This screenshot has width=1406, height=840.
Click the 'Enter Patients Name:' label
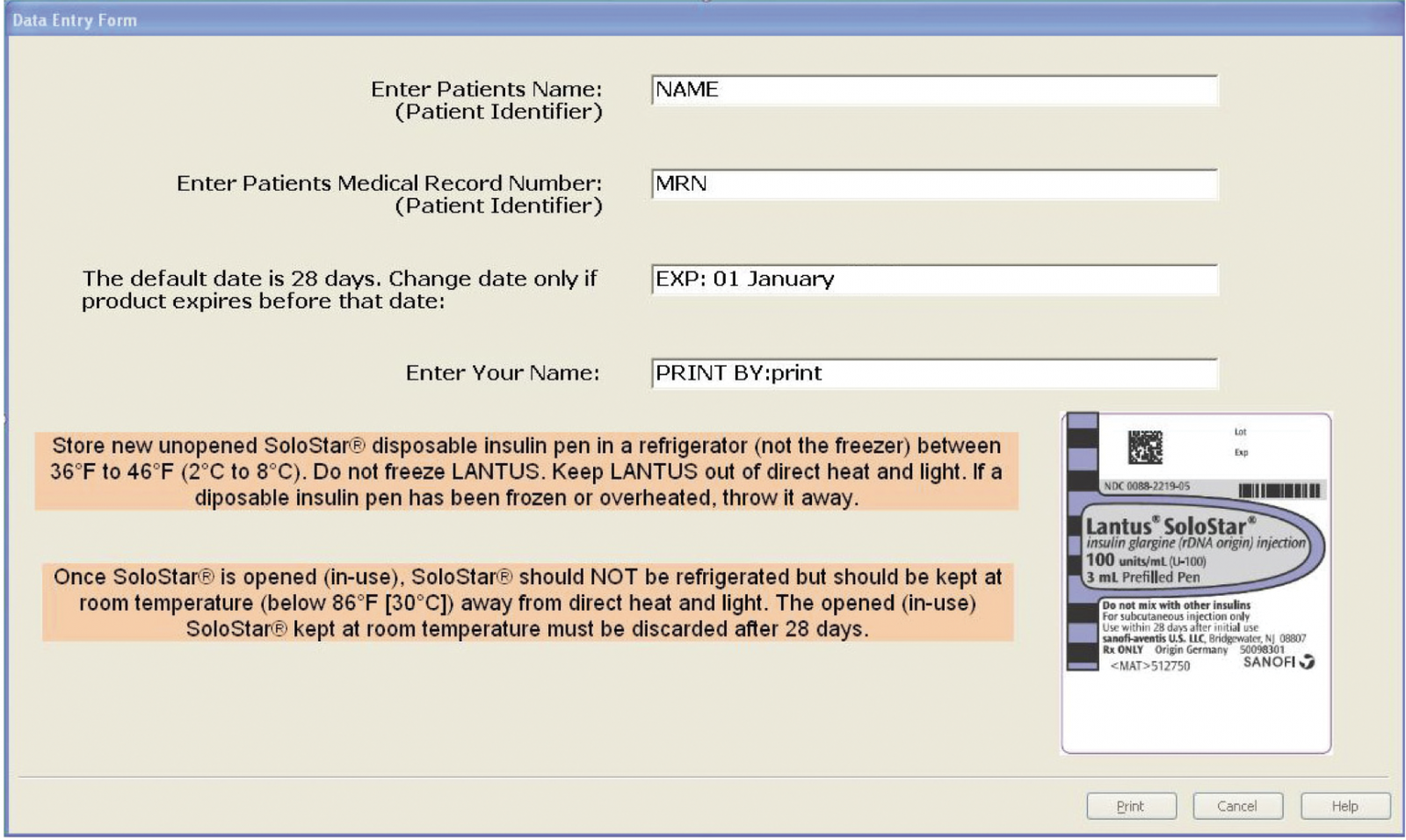point(486,90)
